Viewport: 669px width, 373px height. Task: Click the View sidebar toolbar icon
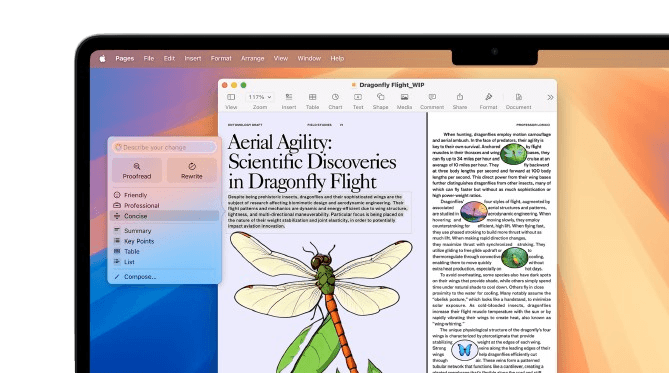[x=231, y=97]
